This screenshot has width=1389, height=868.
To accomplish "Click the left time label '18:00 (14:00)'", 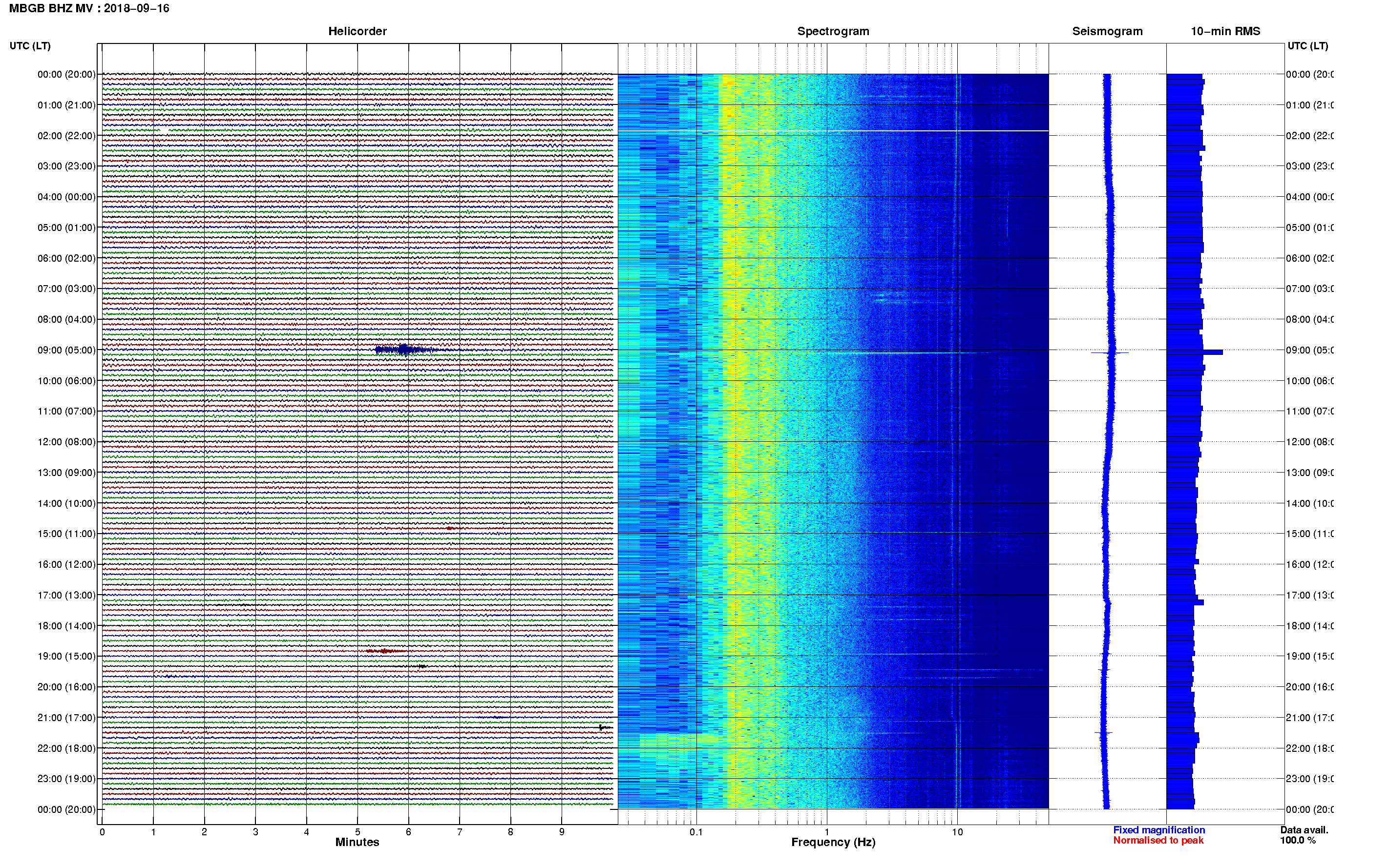I will 66,626.
